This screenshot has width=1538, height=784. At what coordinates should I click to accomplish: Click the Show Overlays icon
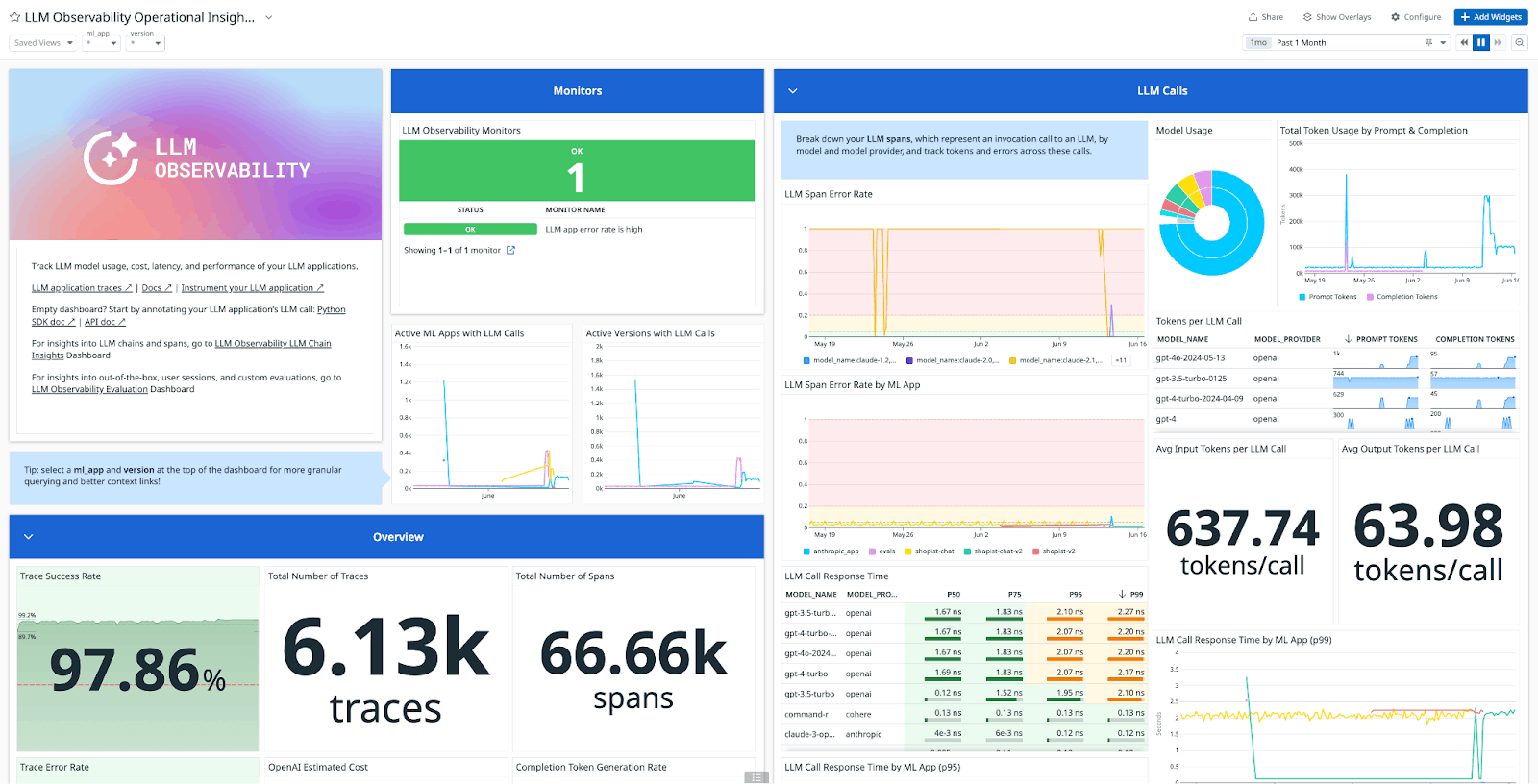[x=1307, y=17]
